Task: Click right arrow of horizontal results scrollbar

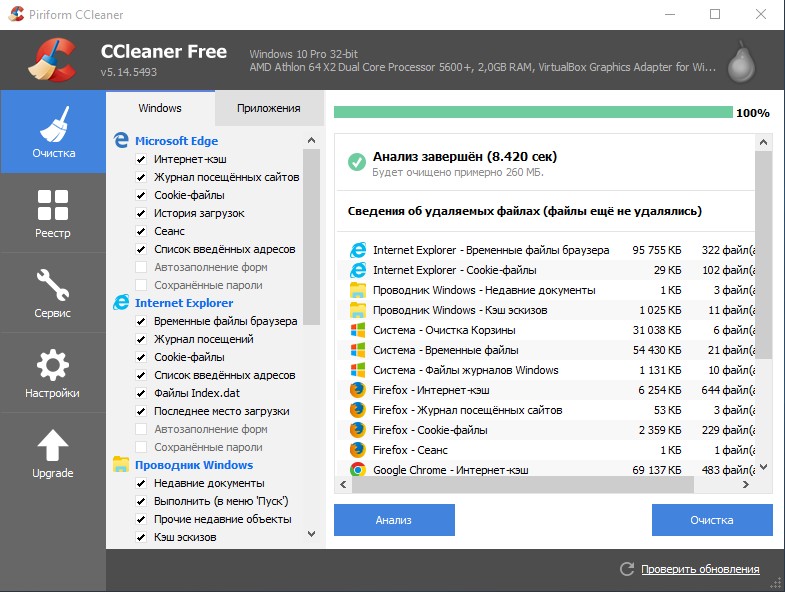Action: (746, 484)
